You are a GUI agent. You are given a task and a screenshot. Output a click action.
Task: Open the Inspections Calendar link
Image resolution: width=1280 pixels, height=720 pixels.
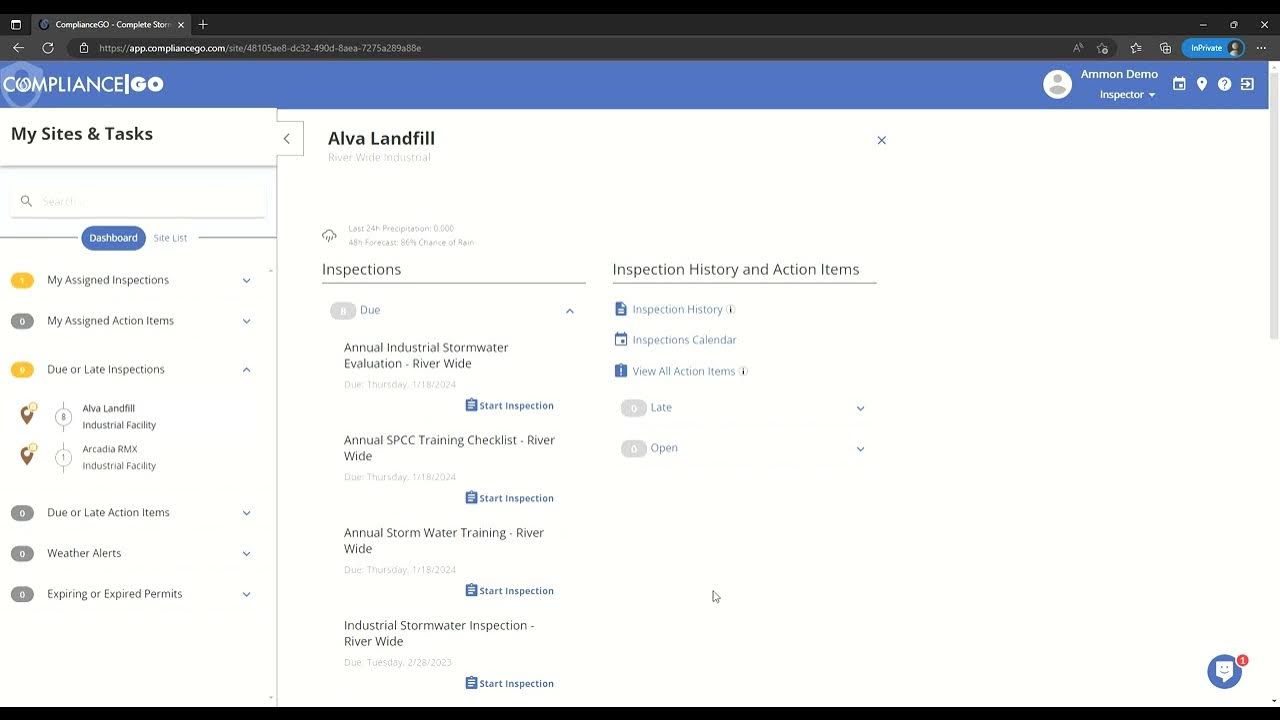click(x=684, y=340)
